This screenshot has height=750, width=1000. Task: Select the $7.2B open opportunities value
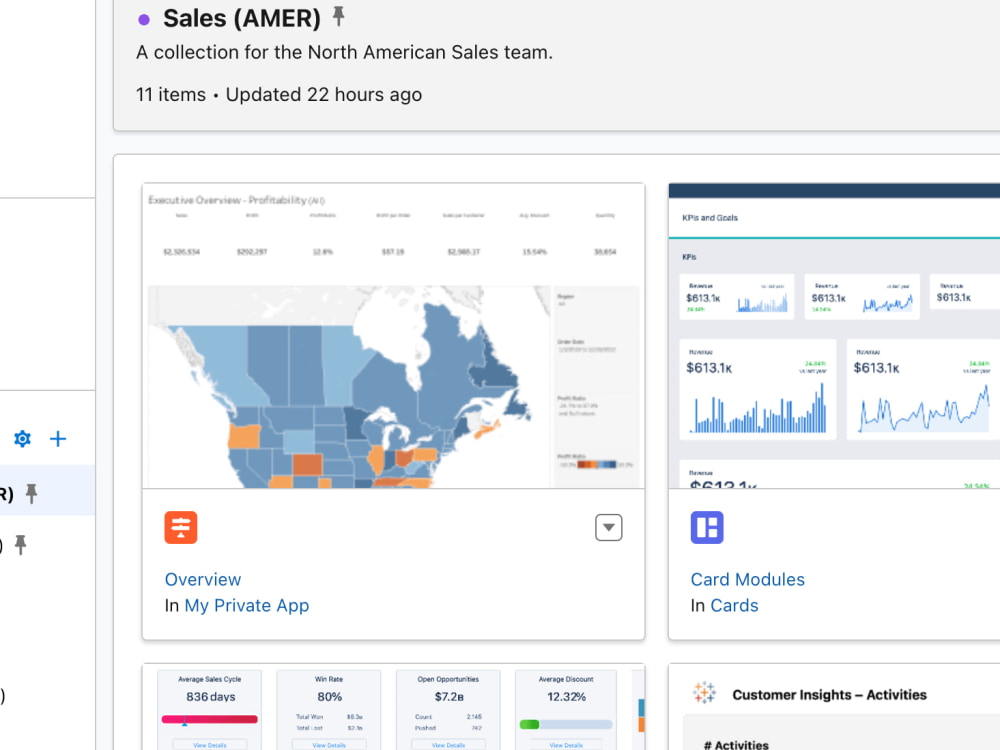pyautogui.click(x=449, y=697)
